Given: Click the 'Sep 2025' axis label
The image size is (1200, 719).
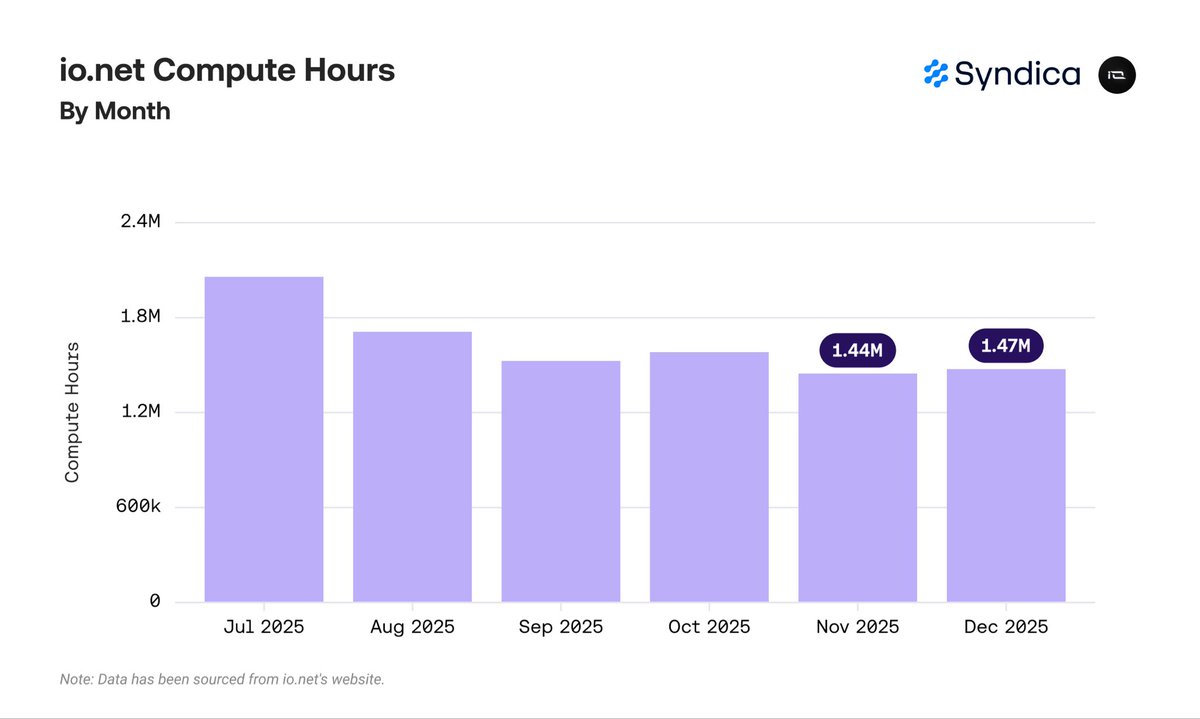Looking at the screenshot, I should click(561, 627).
